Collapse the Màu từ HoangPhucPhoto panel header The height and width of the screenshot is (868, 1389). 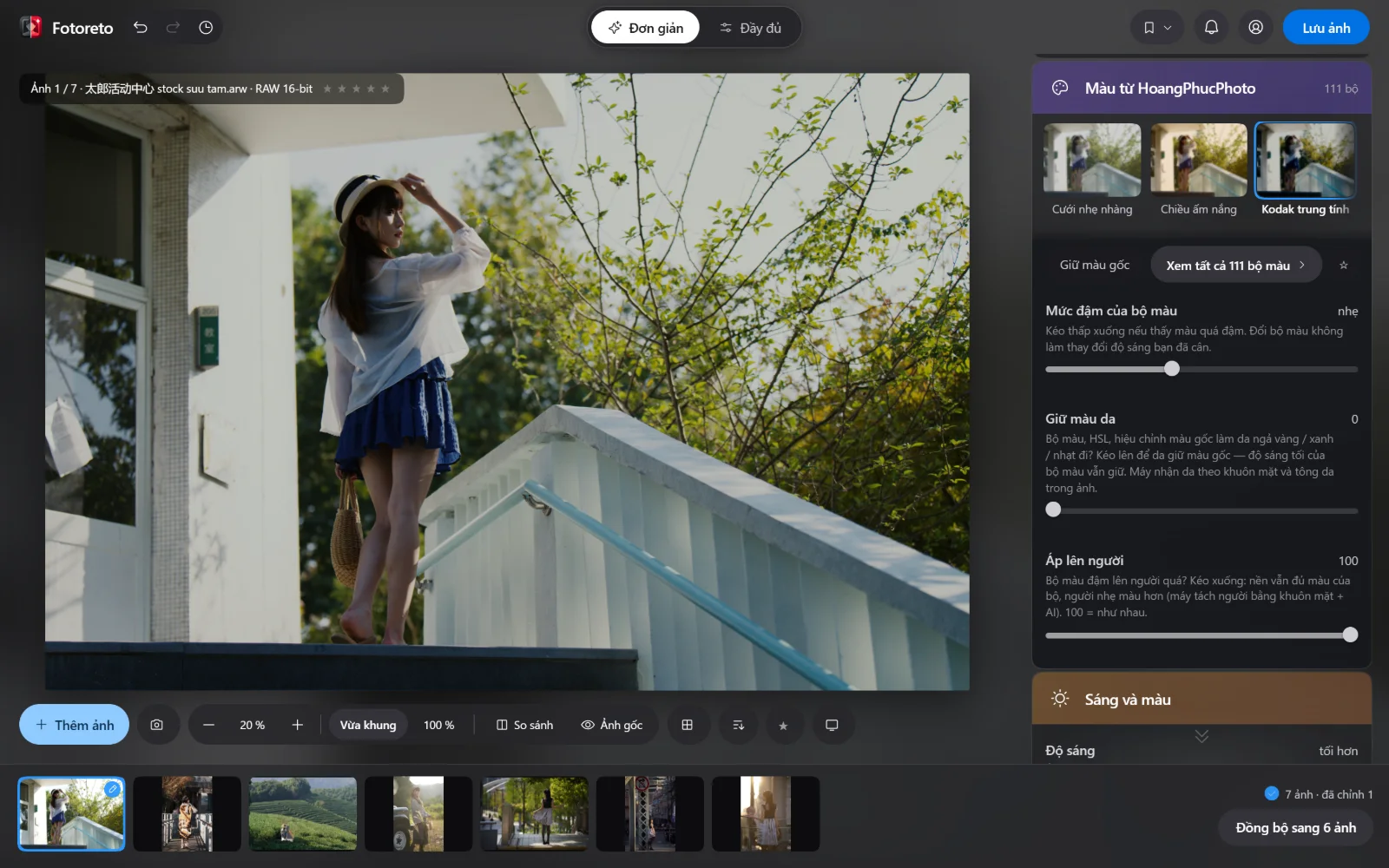click(1201, 88)
